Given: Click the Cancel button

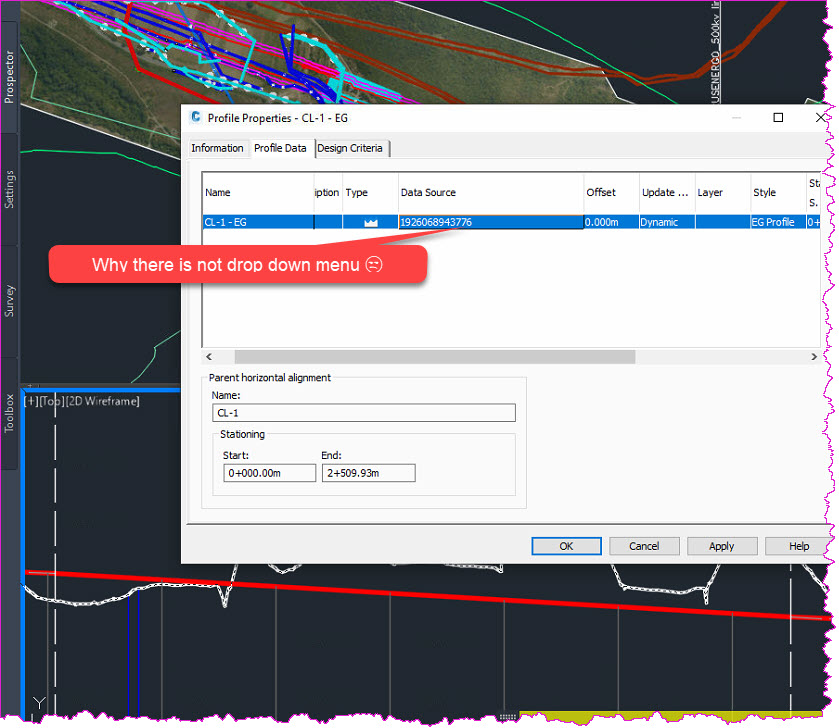Looking at the screenshot, I should tap(644, 546).
